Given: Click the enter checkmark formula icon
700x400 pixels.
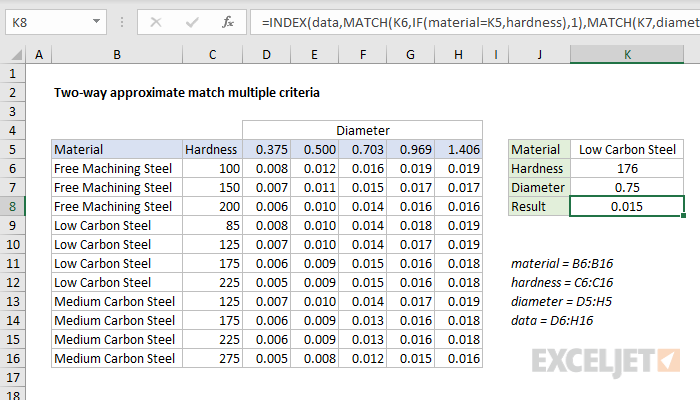Looking at the screenshot, I should coord(192,22).
